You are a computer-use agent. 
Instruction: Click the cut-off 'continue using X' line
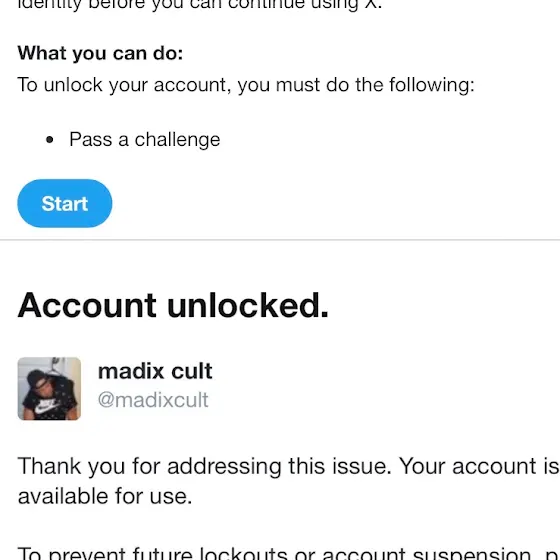coord(200,5)
